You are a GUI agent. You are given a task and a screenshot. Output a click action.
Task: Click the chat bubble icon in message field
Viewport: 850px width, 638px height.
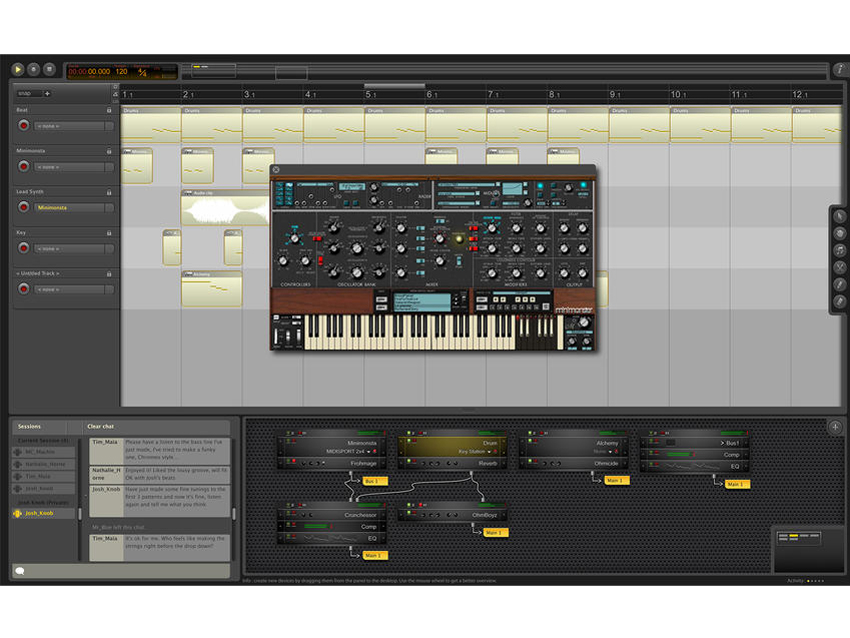click(x=20, y=571)
